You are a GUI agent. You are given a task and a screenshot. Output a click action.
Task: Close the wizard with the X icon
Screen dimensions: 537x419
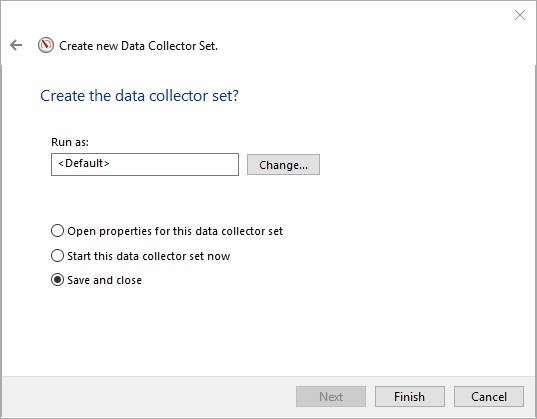pos(520,15)
